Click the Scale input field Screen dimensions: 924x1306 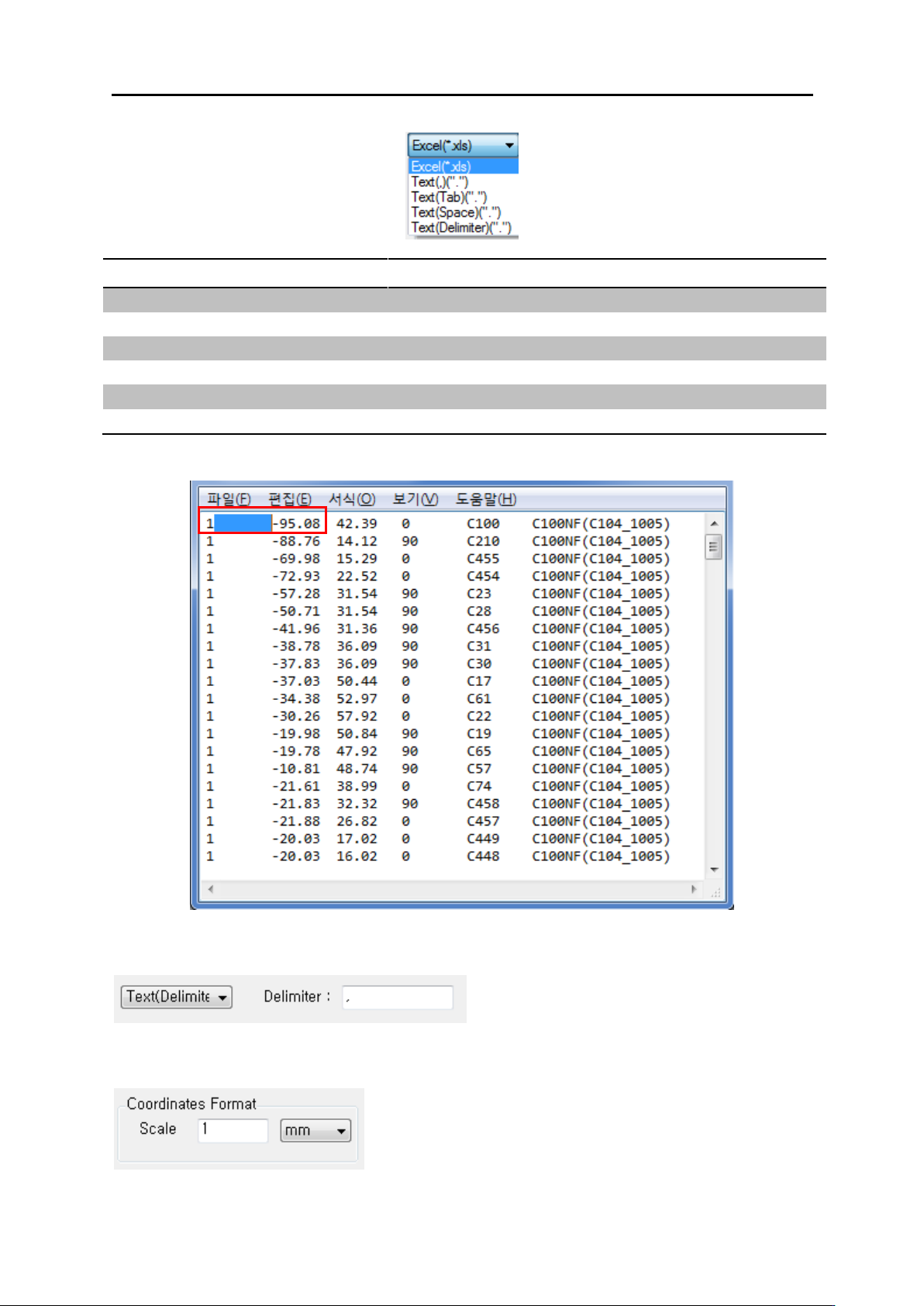pyautogui.click(x=233, y=1130)
